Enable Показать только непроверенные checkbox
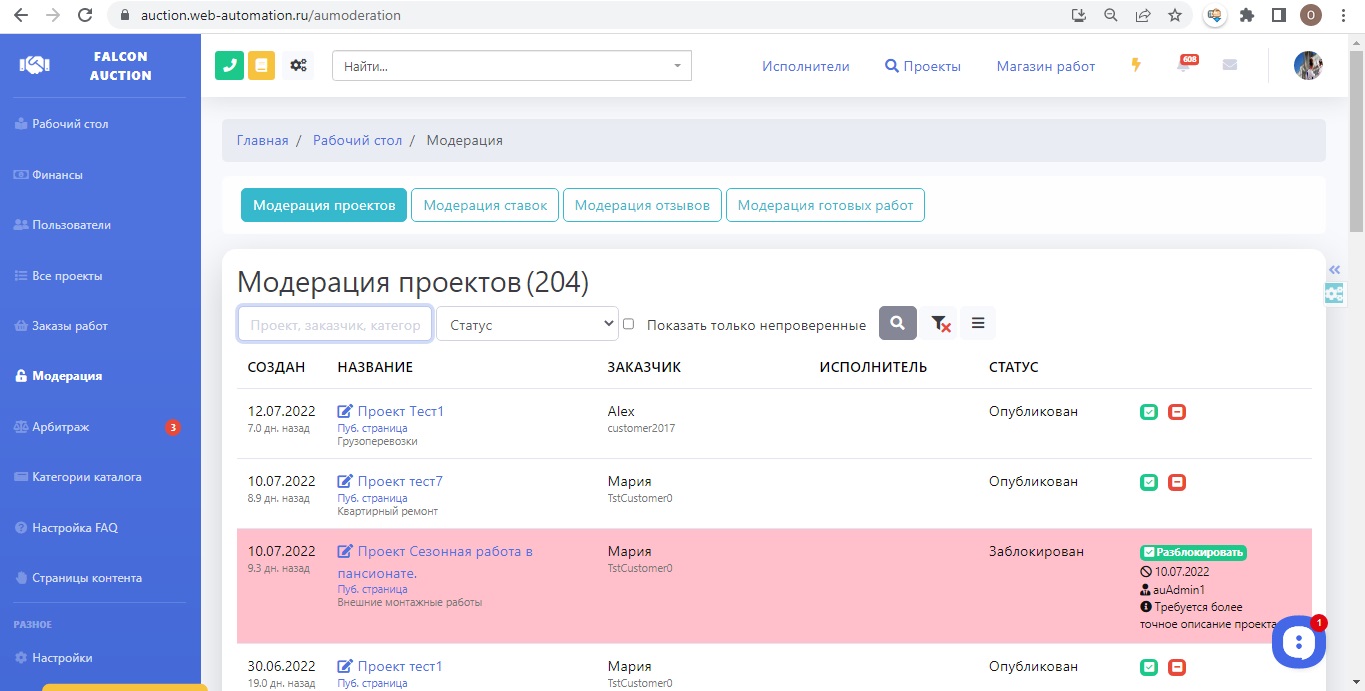The height and width of the screenshot is (691, 1365). pyautogui.click(x=629, y=324)
